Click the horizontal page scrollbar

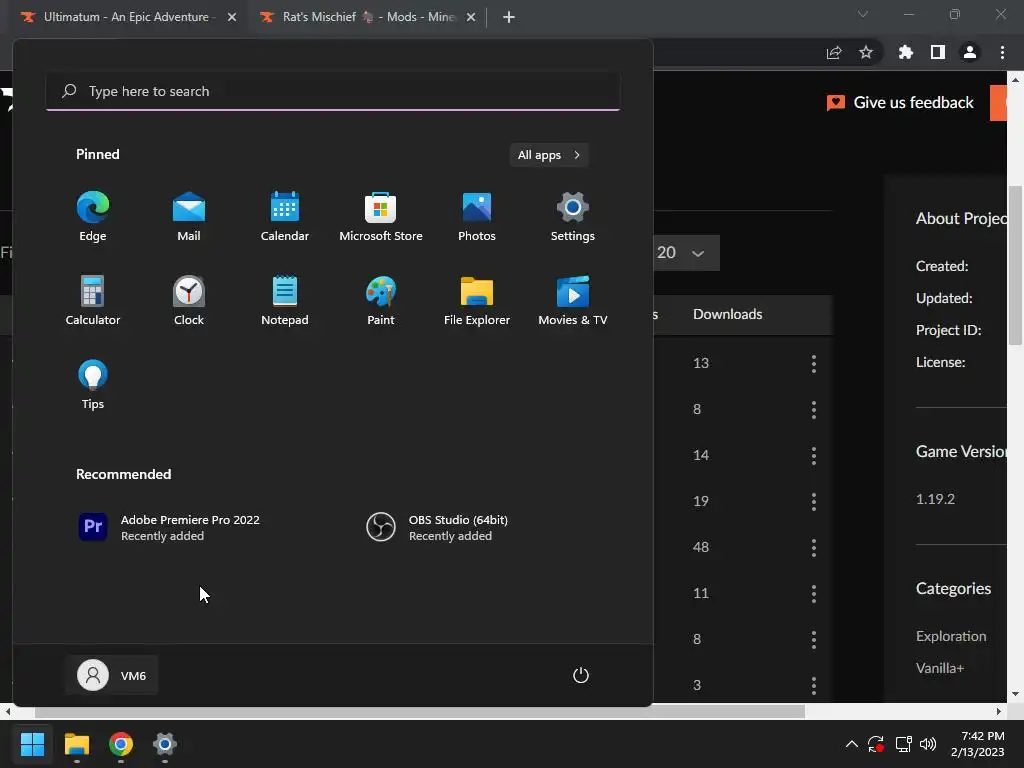point(419,711)
